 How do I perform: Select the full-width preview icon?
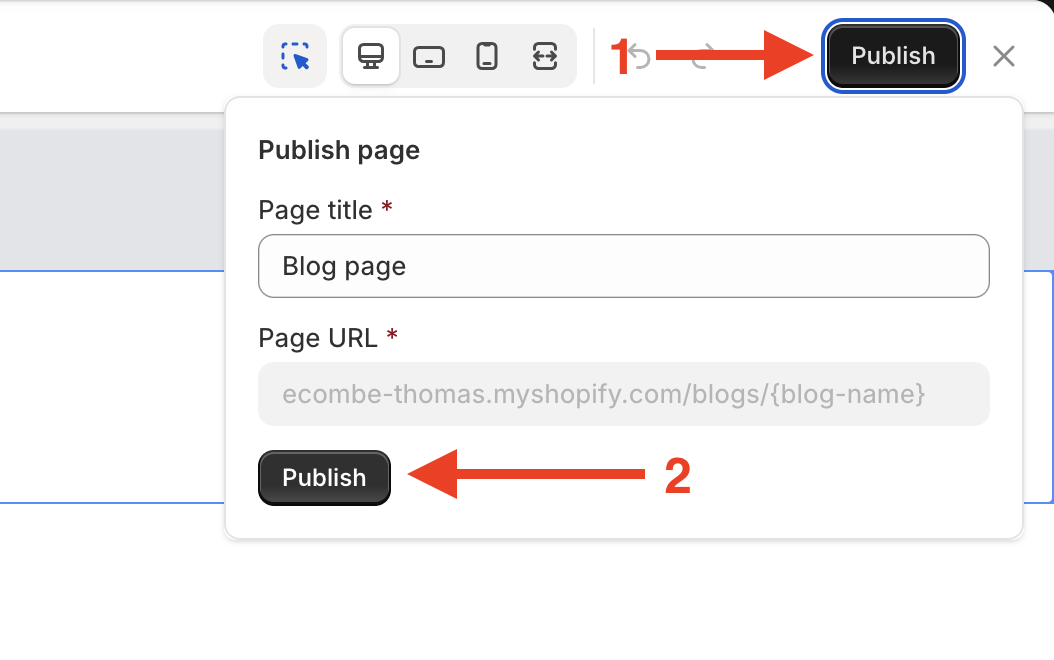544,56
